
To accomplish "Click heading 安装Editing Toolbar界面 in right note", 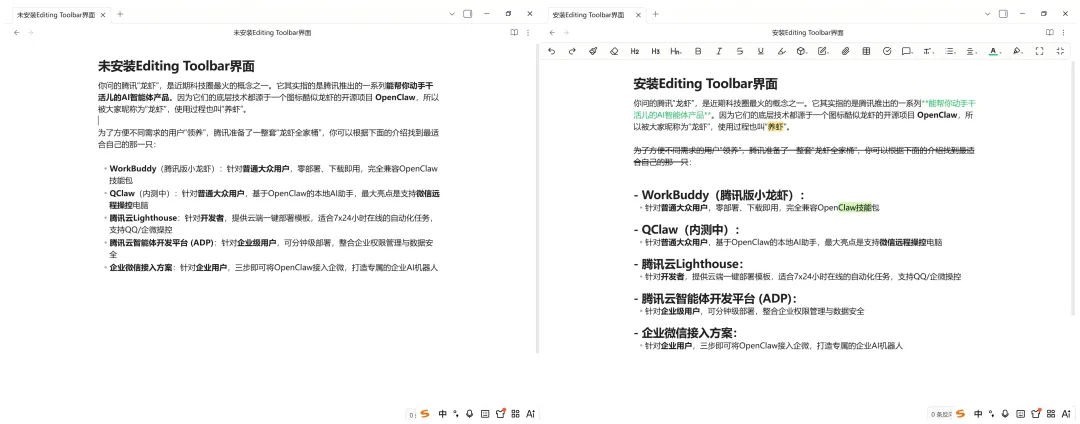I will coord(705,84).
